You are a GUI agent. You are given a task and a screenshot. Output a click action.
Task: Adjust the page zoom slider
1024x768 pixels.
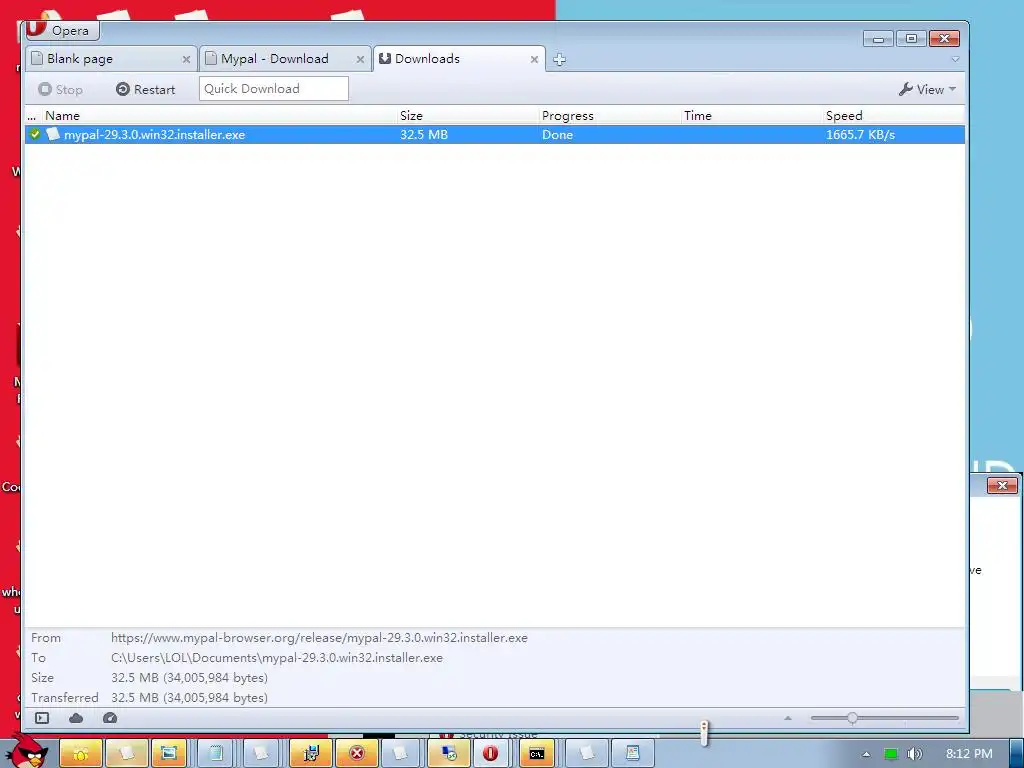click(885, 718)
